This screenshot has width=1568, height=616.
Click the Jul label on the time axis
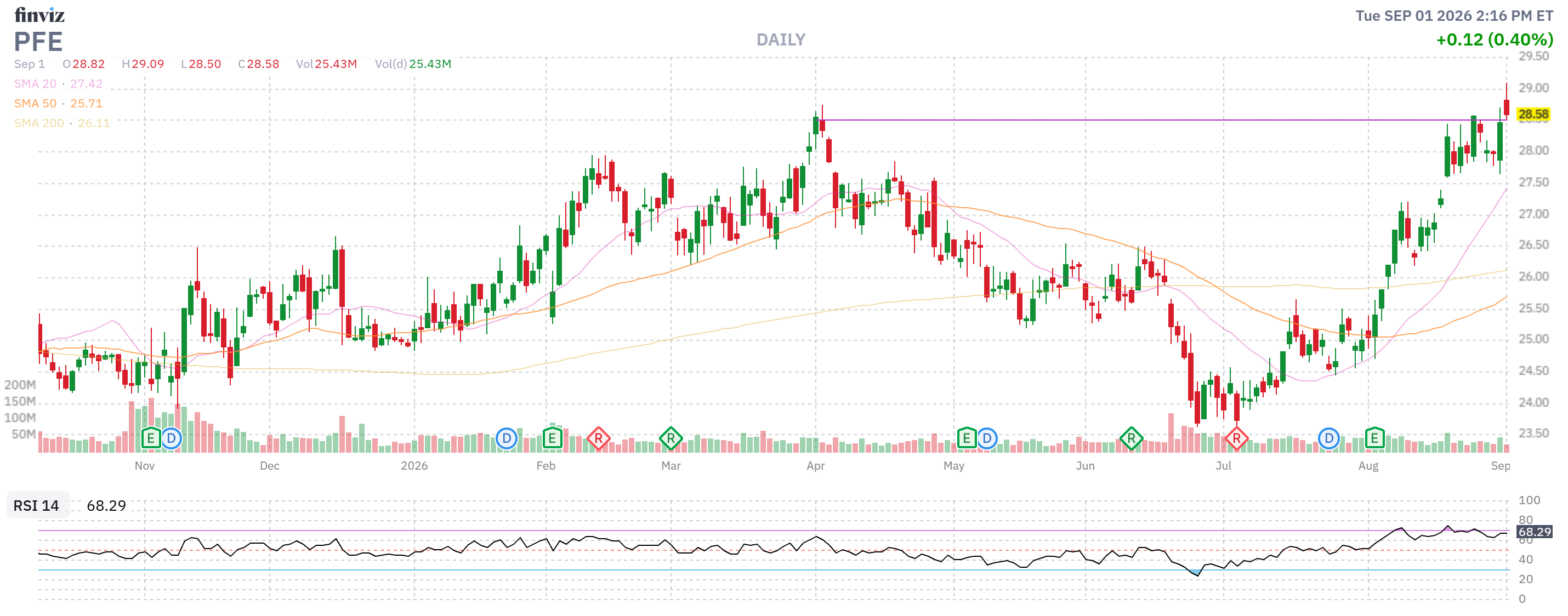[1224, 466]
